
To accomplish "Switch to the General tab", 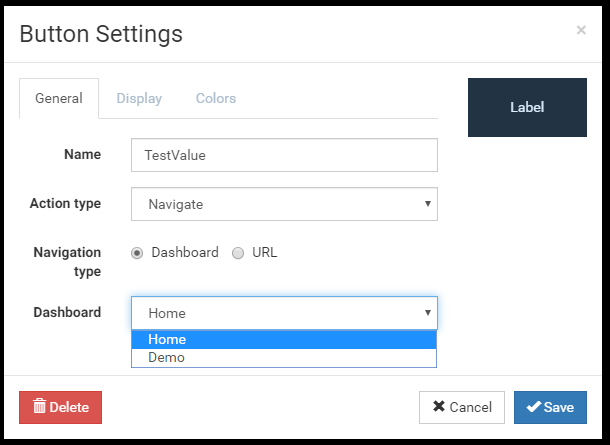I will point(59,99).
